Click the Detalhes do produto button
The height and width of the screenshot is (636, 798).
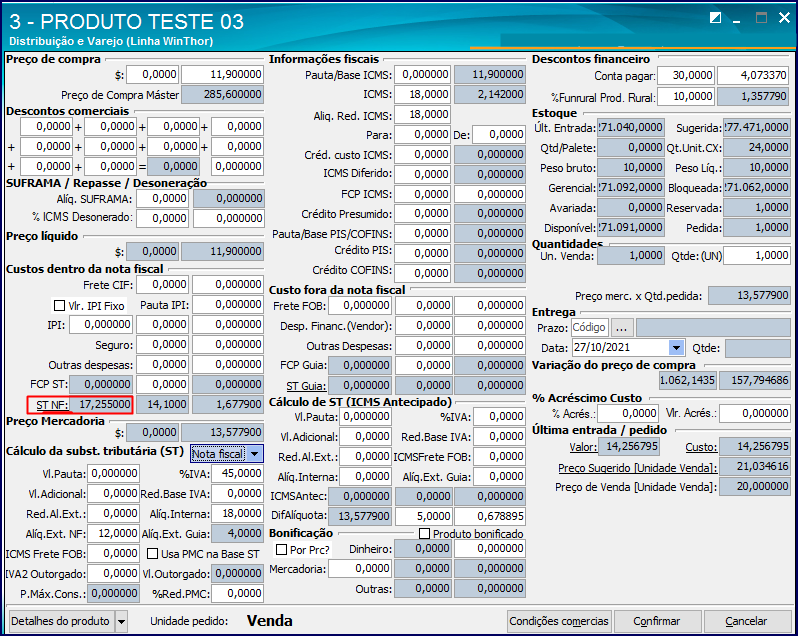click(x=60, y=621)
